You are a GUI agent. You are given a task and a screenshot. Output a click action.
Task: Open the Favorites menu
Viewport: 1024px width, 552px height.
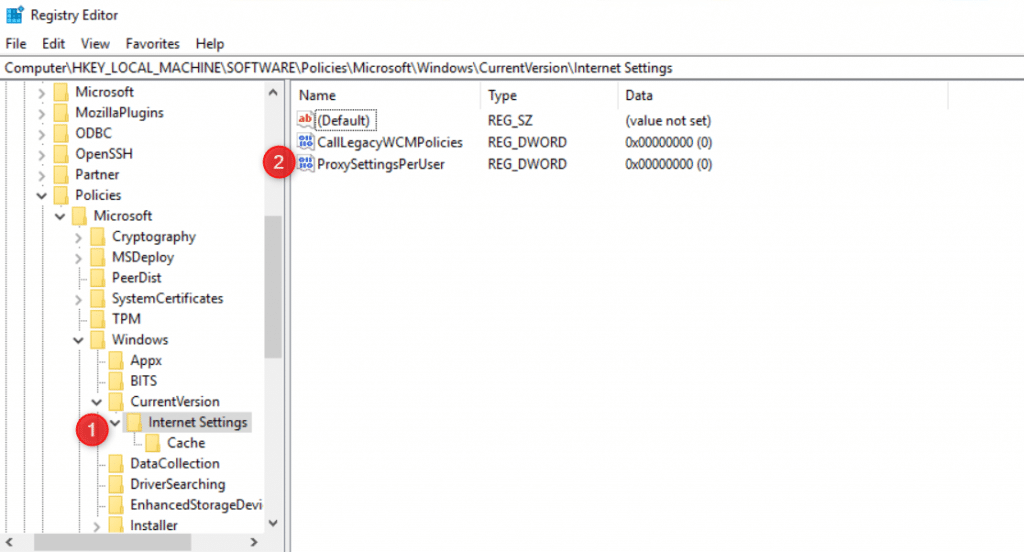(x=152, y=44)
